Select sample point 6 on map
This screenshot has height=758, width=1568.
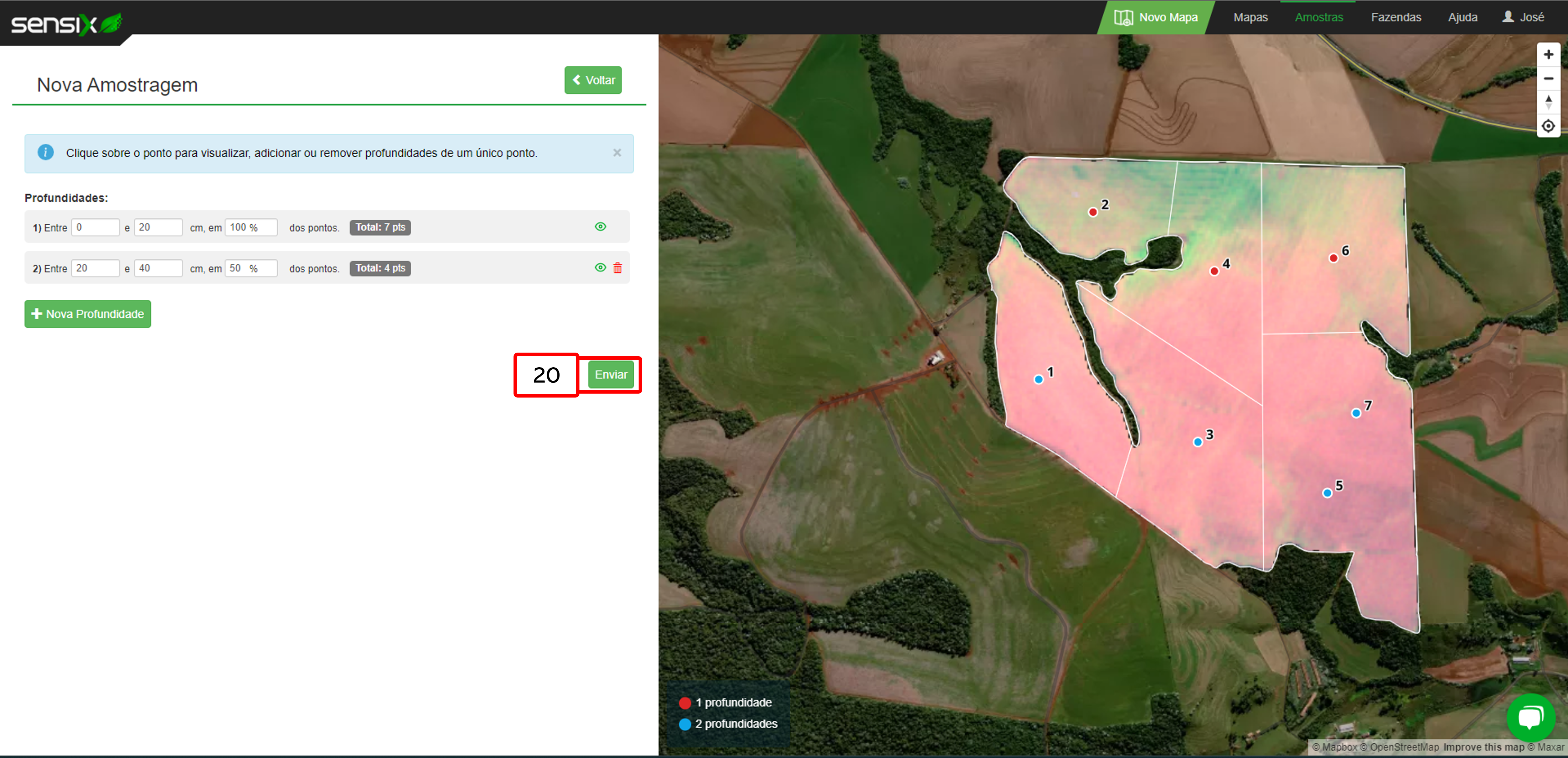(1333, 258)
